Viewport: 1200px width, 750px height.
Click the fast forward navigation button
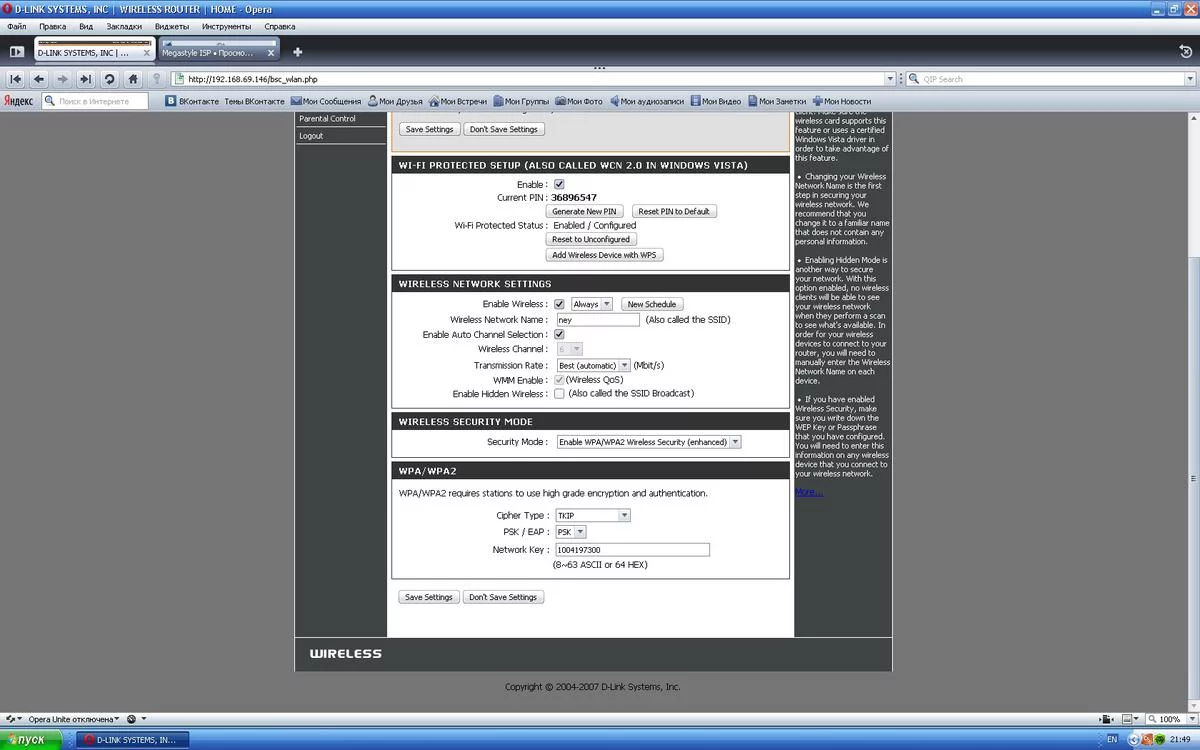[x=86, y=79]
